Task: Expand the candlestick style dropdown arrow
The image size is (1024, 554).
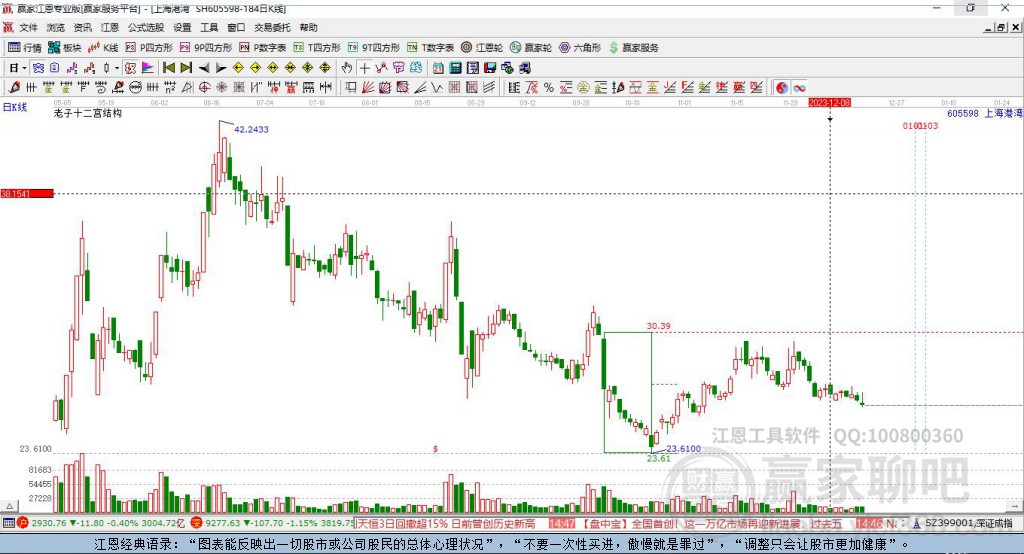Action: [x=117, y=68]
